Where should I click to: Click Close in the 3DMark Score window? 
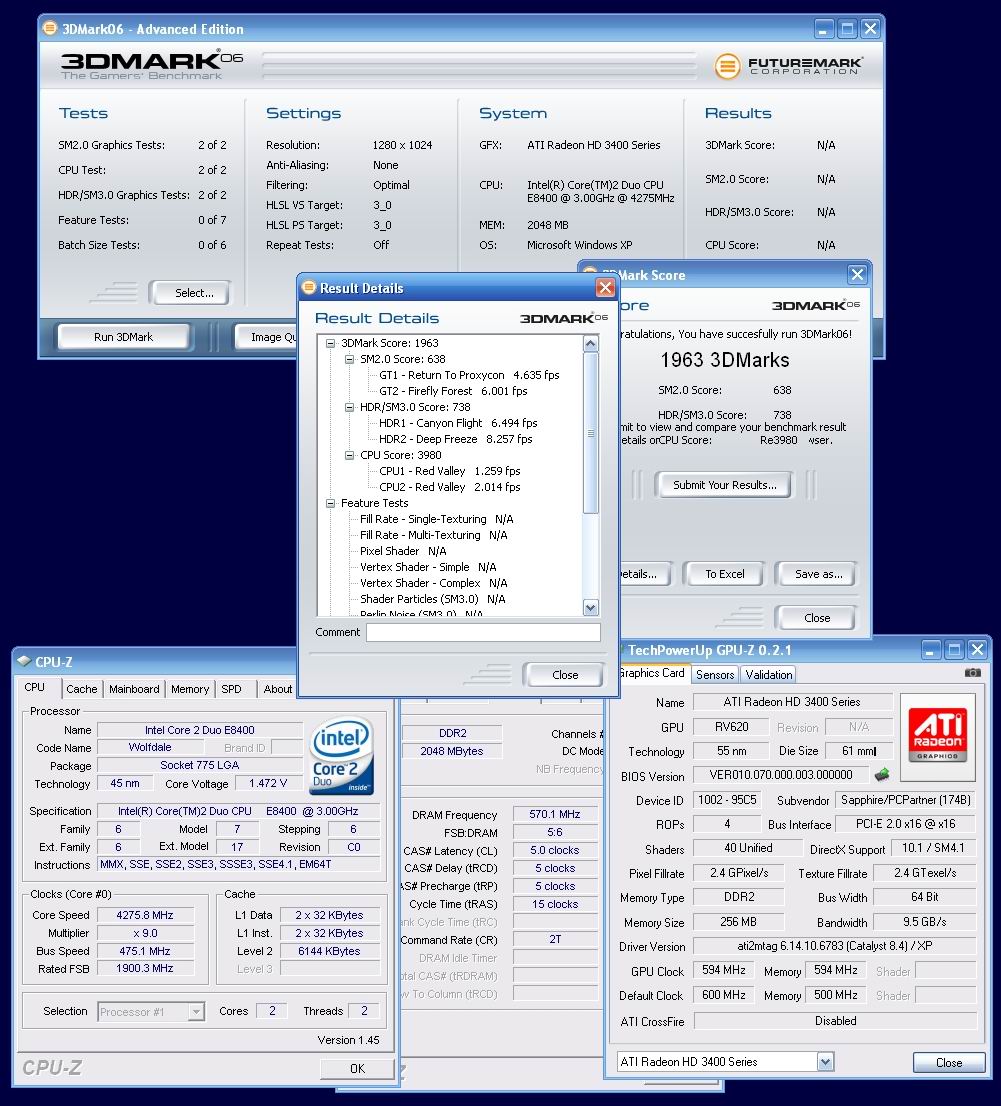click(x=817, y=618)
